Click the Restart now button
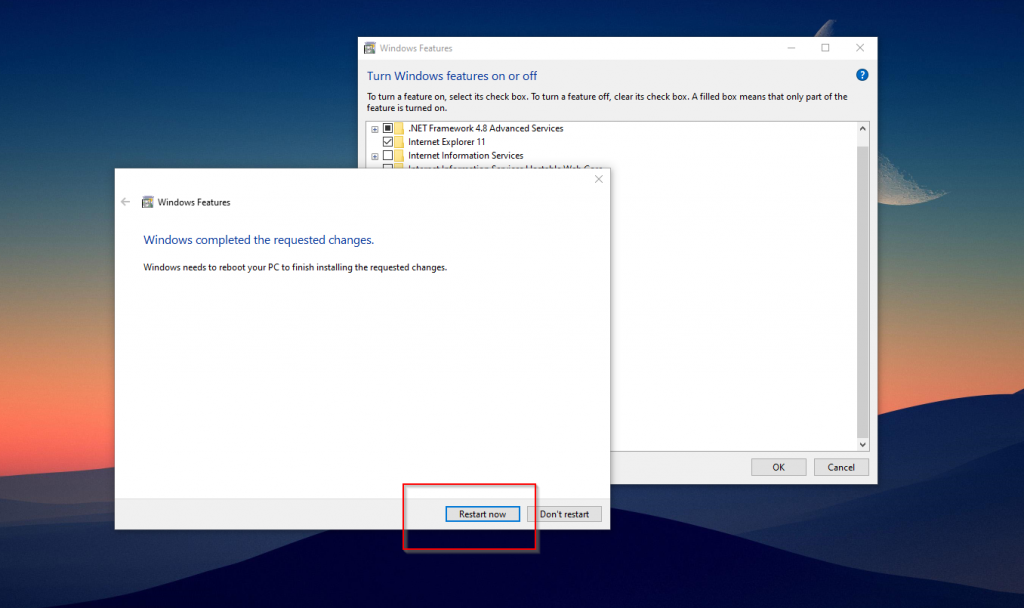This screenshot has height=608, width=1024. tap(483, 514)
